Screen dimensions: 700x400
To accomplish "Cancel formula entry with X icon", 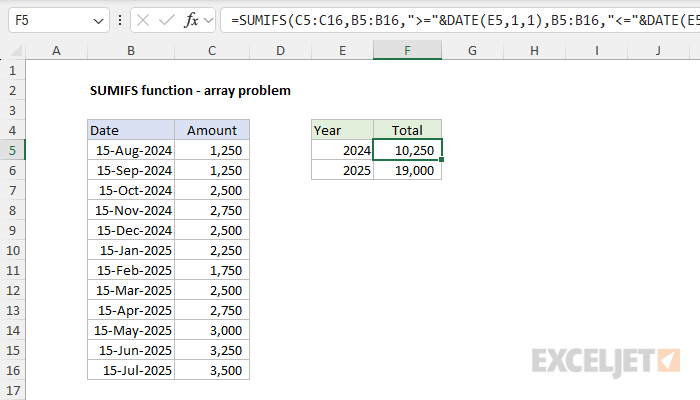I will (x=143, y=20).
